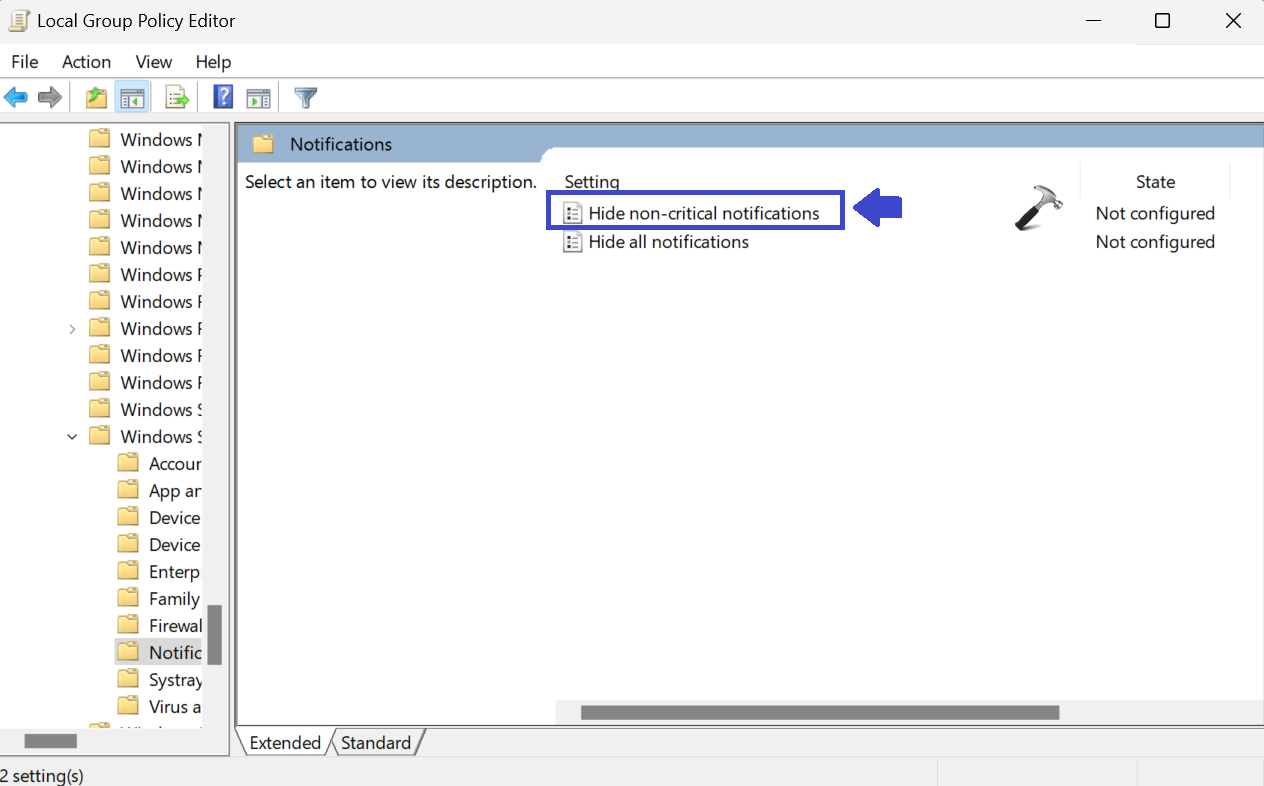
Task: Toggle the Show/Hide Action Pane toolbar icon
Action: click(258, 97)
